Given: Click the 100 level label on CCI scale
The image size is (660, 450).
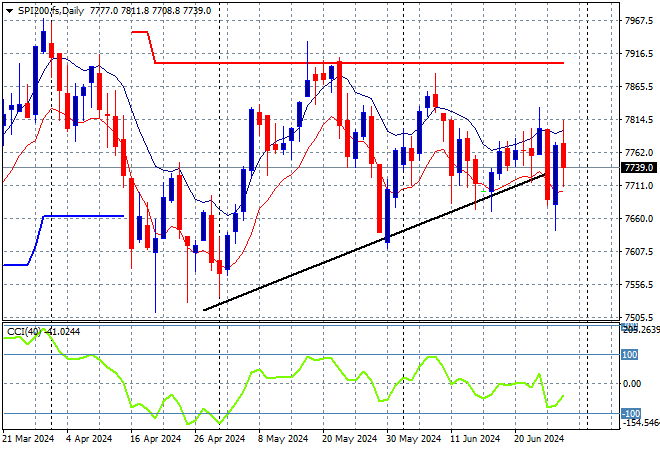Looking at the screenshot, I should click(x=630, y=355).
